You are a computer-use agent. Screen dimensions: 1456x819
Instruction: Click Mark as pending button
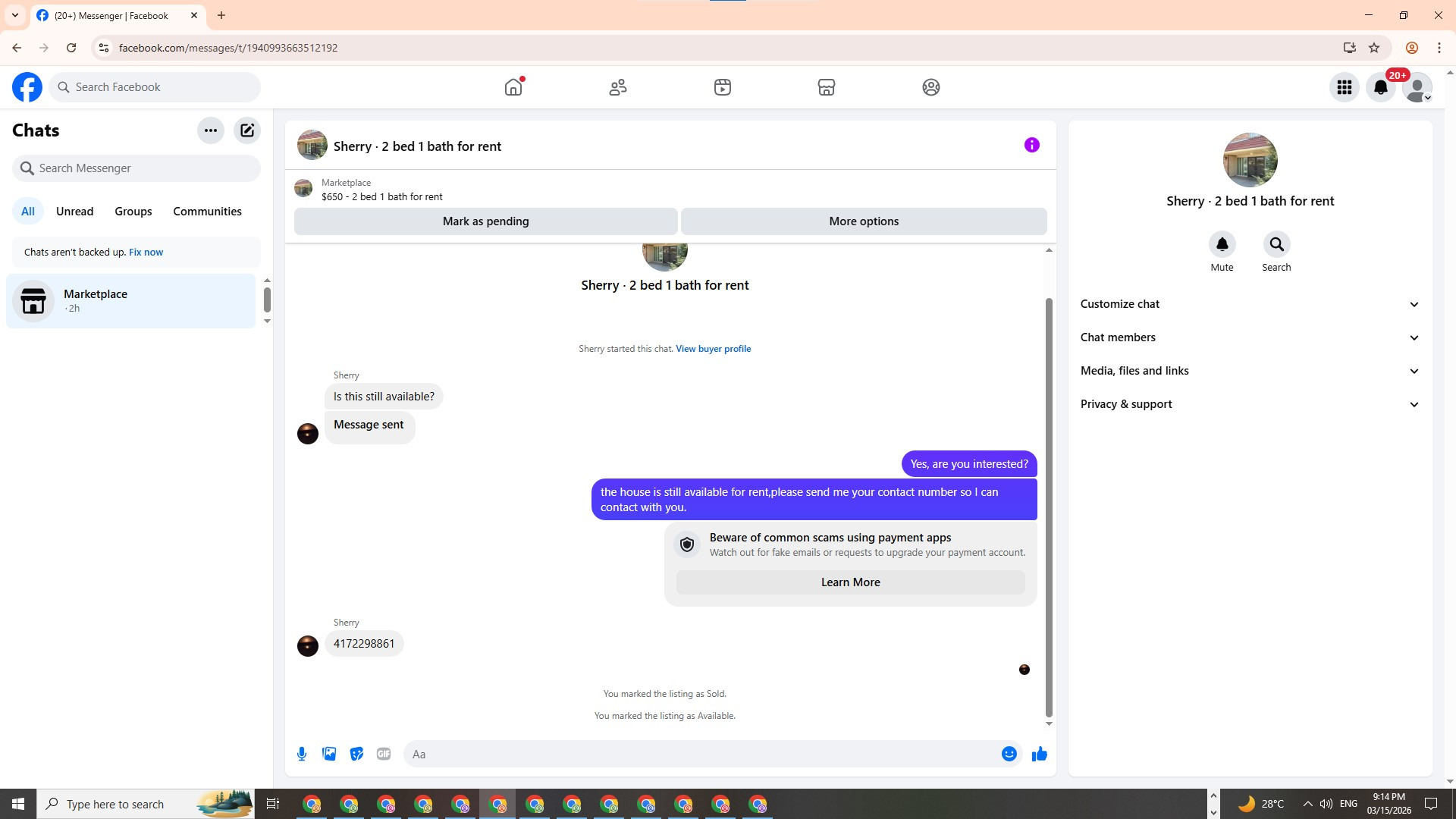[x=486, y=221]
